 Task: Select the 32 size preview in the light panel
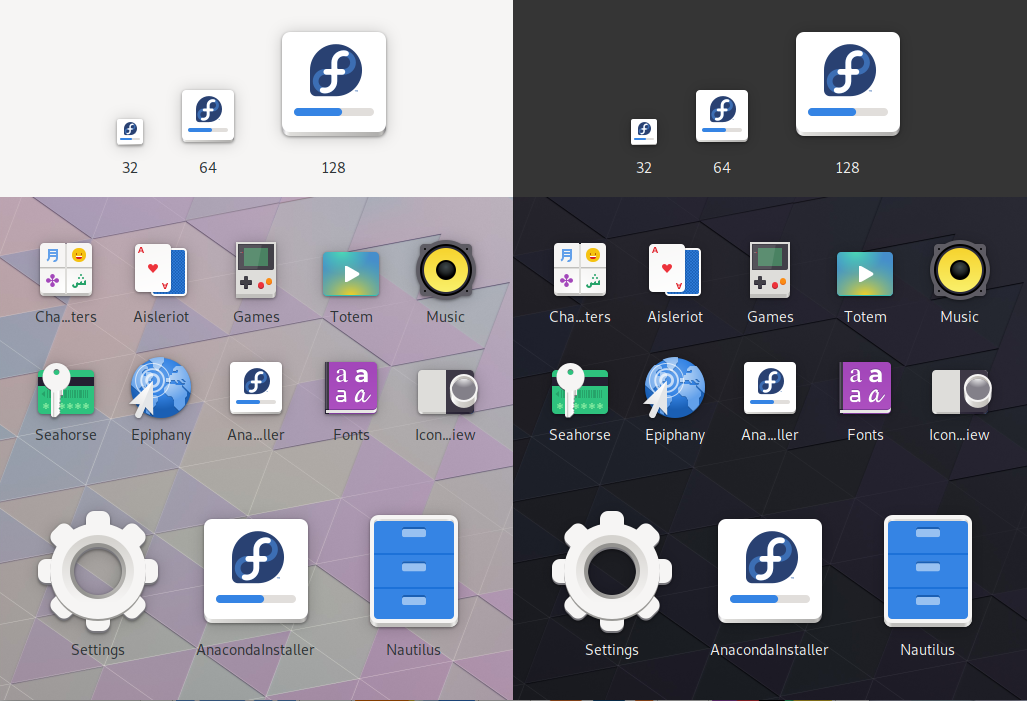click(x=130, y=132)
